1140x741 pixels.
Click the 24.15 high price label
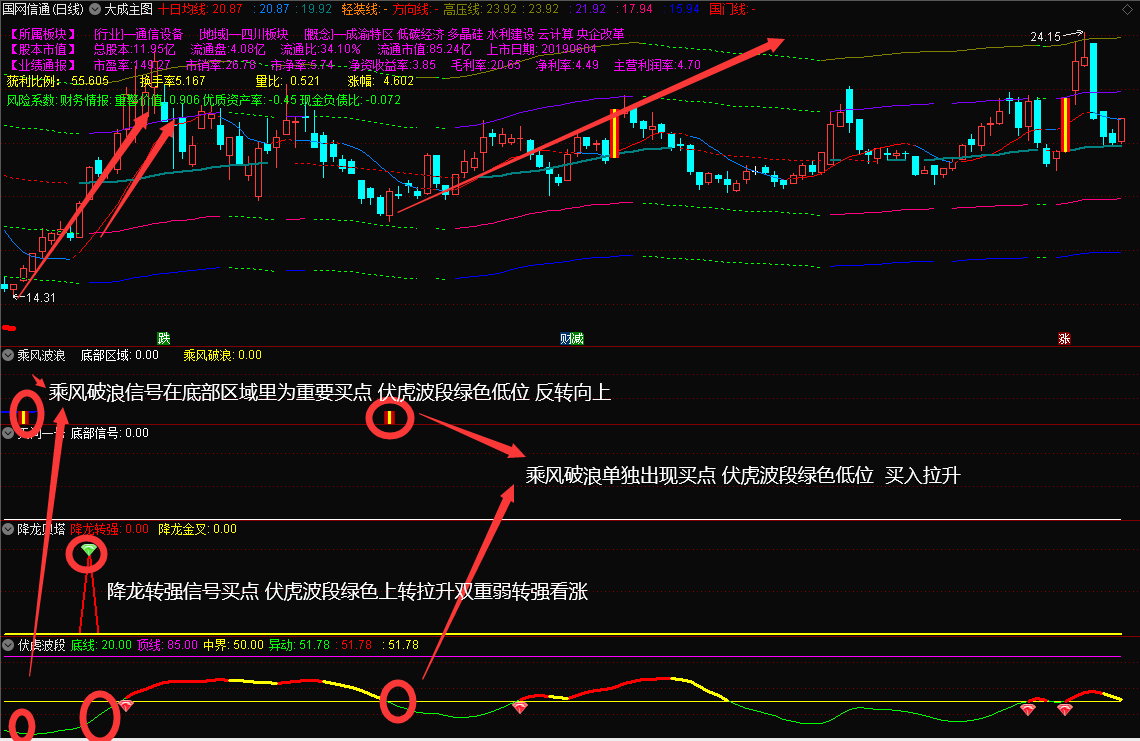click(x=1045, y=36)
